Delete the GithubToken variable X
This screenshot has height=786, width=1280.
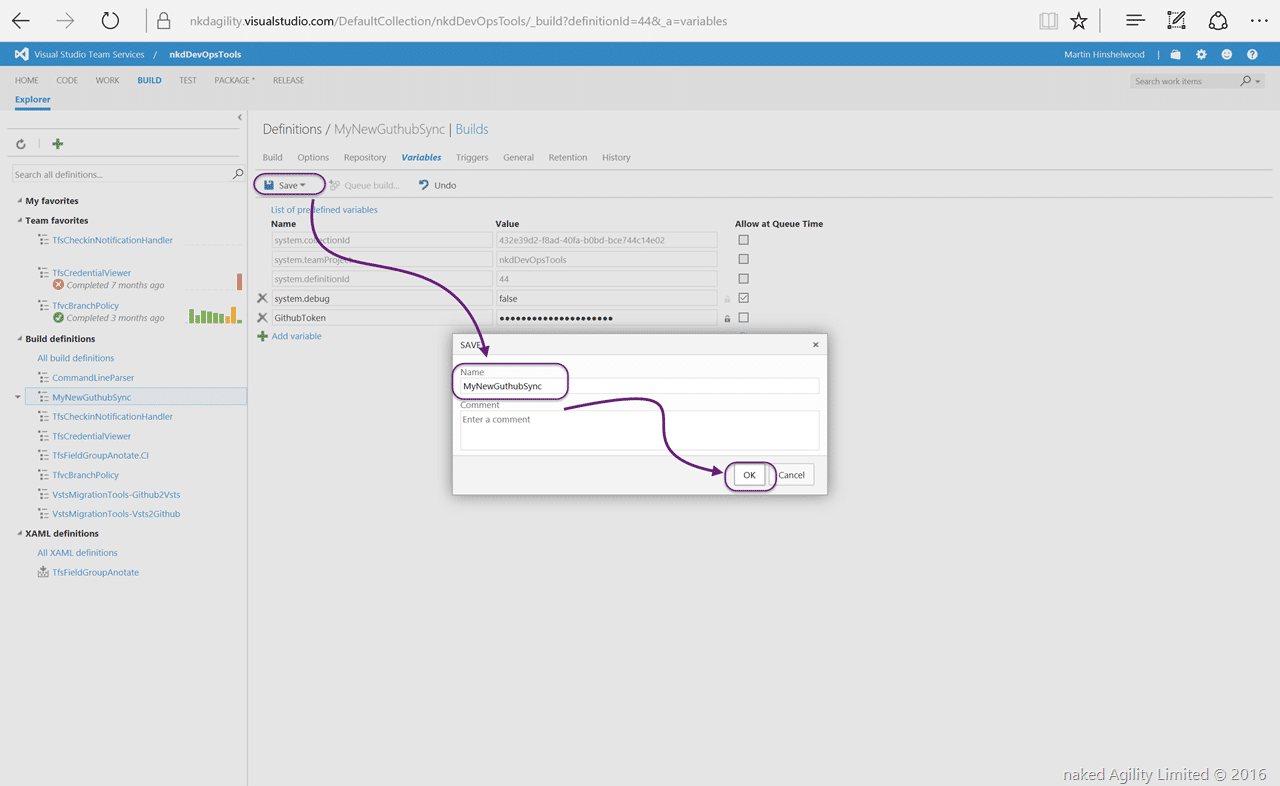coord(262,318)
